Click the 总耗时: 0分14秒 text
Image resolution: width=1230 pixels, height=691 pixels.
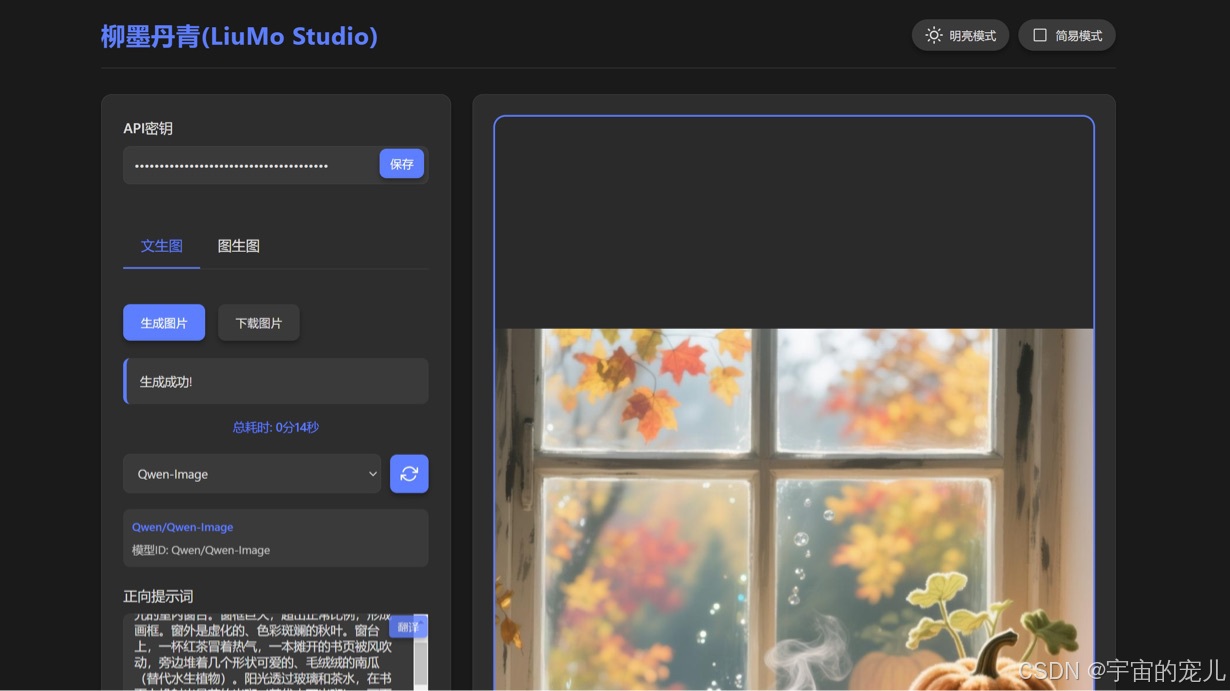[276, 427]
